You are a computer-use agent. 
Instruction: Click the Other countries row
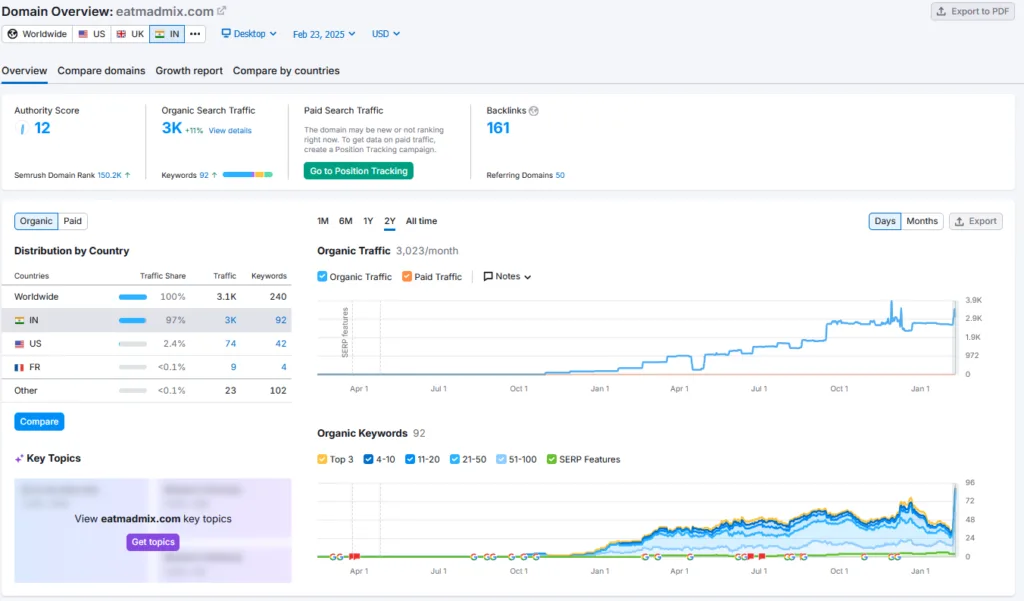pyautogui.click(x=146, y=391)
